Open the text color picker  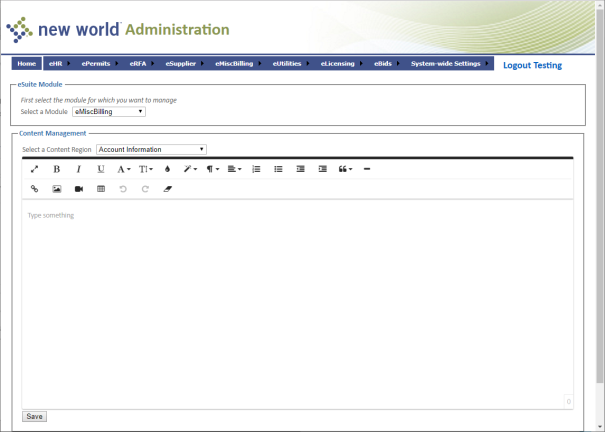click(167, 169)
